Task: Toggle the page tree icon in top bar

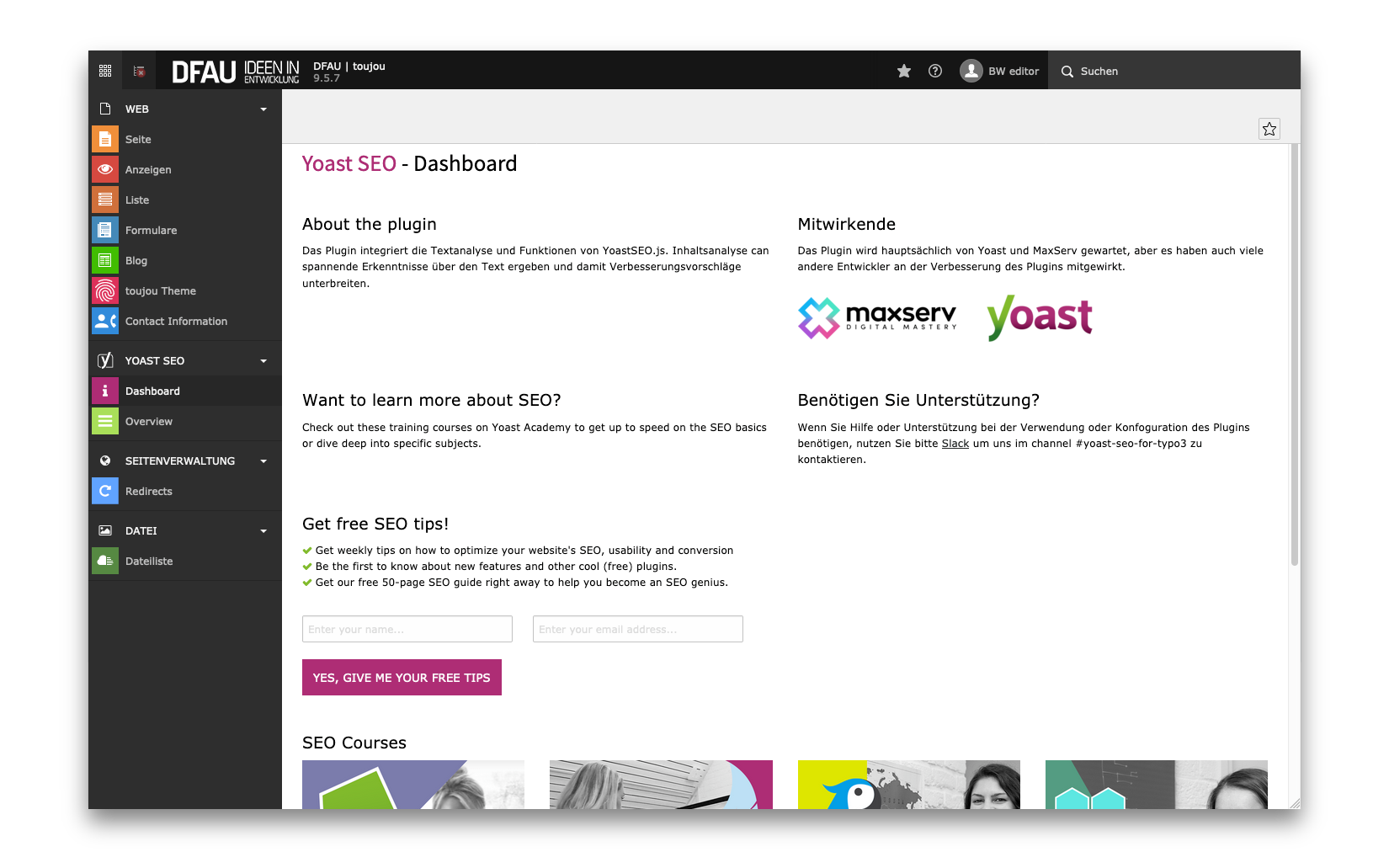Action: [x=139, y=71]
